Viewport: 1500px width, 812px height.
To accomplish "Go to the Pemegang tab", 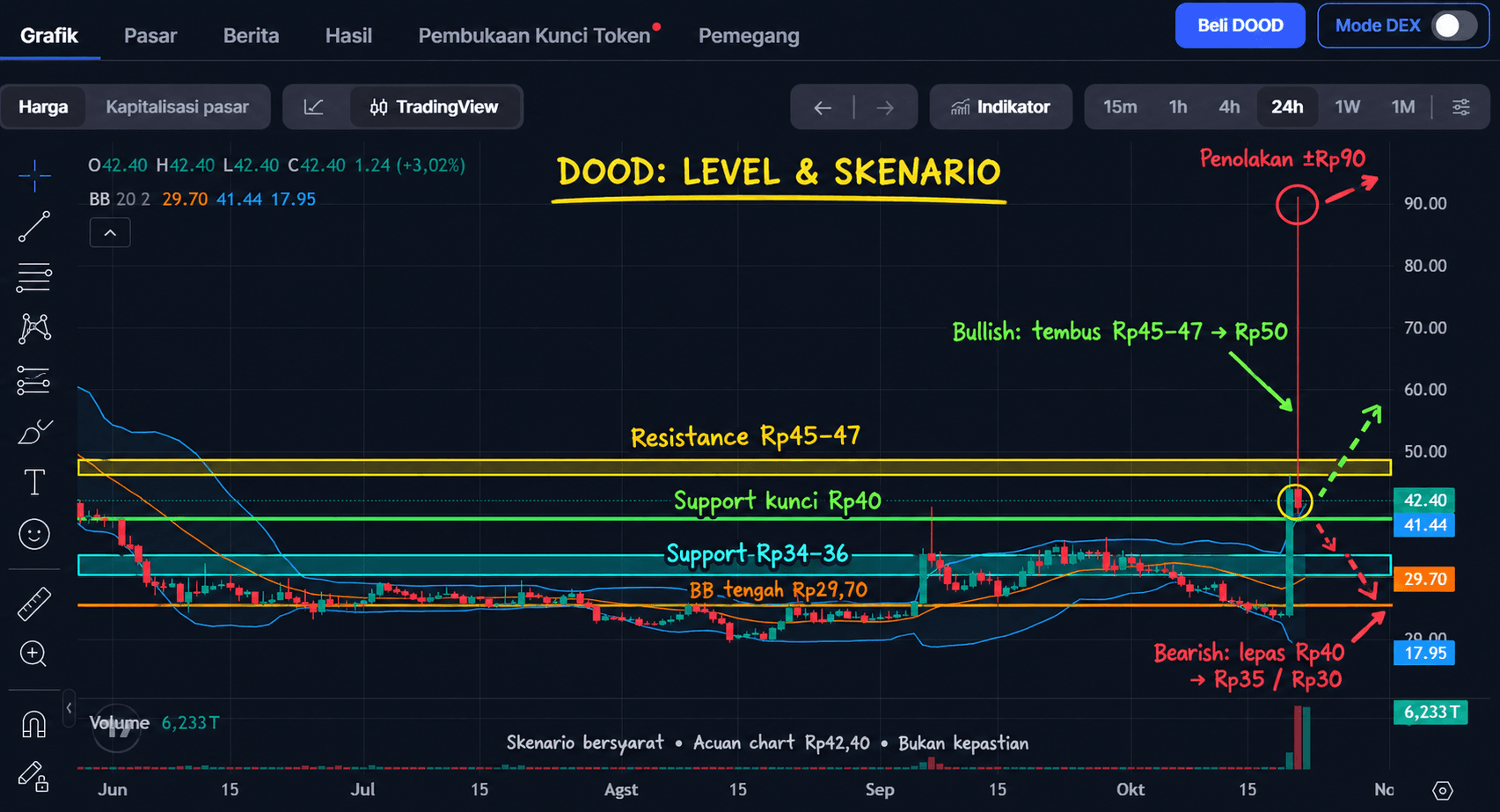I will (749, 36).
